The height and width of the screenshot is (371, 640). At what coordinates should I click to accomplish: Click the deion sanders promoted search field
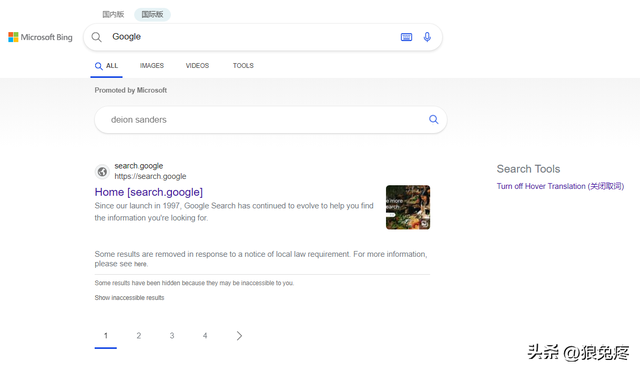271,120
